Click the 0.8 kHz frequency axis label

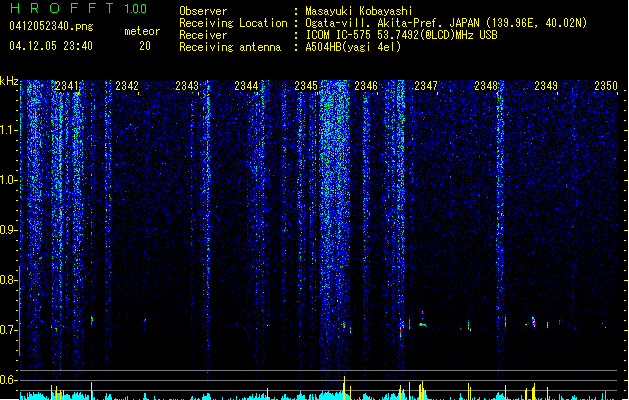pyautogui.click(x=8, y=280)
